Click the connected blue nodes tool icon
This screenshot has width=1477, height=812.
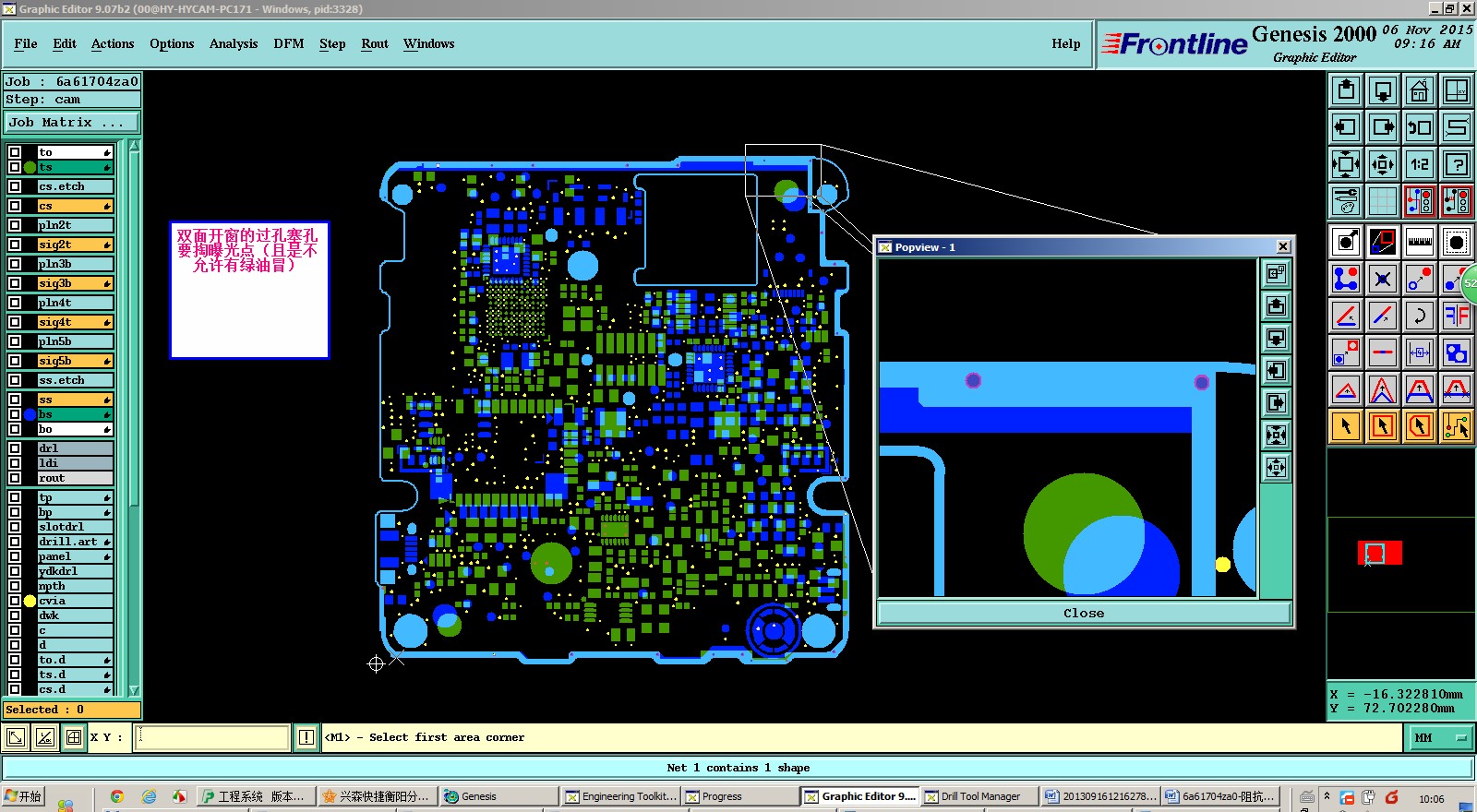[1346, 279]
